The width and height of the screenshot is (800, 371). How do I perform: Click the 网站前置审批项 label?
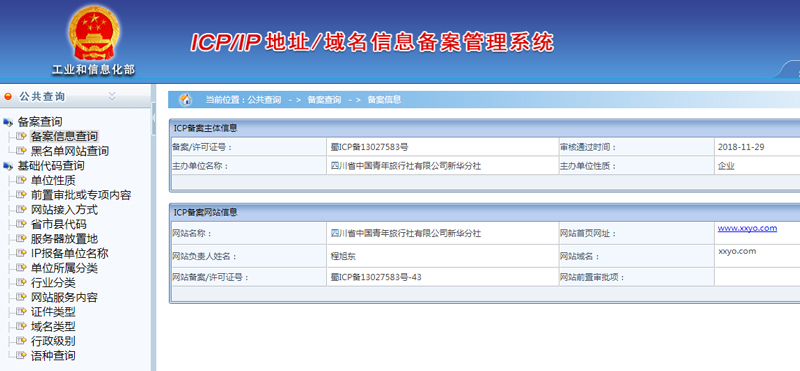[x=592, y=277]
